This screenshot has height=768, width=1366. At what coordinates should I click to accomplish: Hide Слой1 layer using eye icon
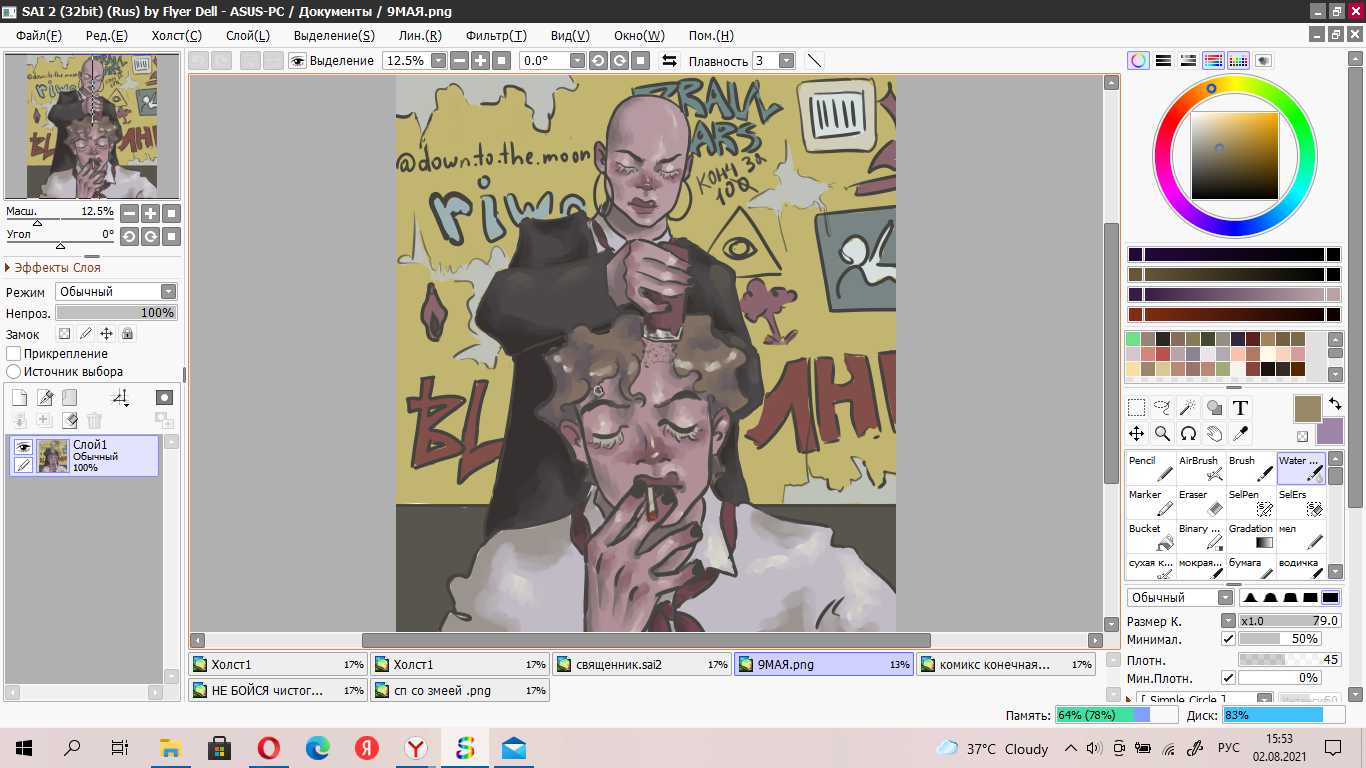tap(23, 446)
